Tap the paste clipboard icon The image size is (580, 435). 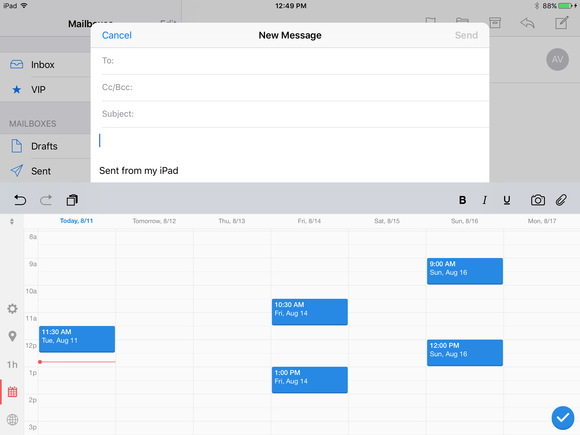click(72, 200)
